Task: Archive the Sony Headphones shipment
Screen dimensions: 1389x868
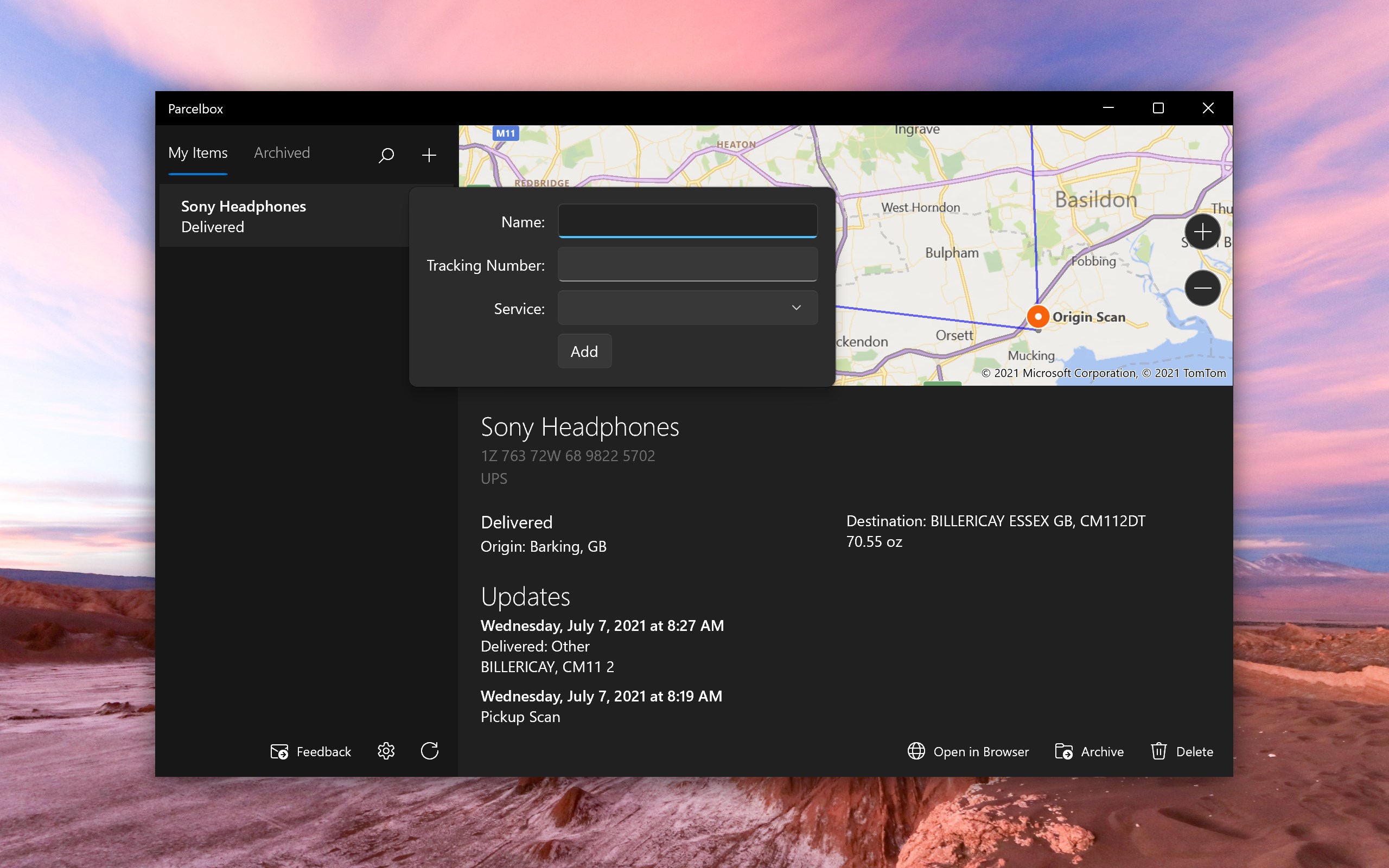Action: [x=1065, y=751]
